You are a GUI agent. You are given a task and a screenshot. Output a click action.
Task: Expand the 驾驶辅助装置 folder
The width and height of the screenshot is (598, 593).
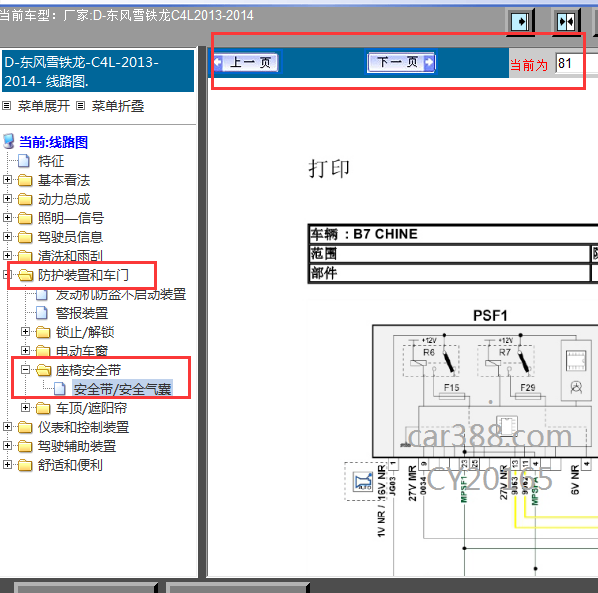click(7, 445)
